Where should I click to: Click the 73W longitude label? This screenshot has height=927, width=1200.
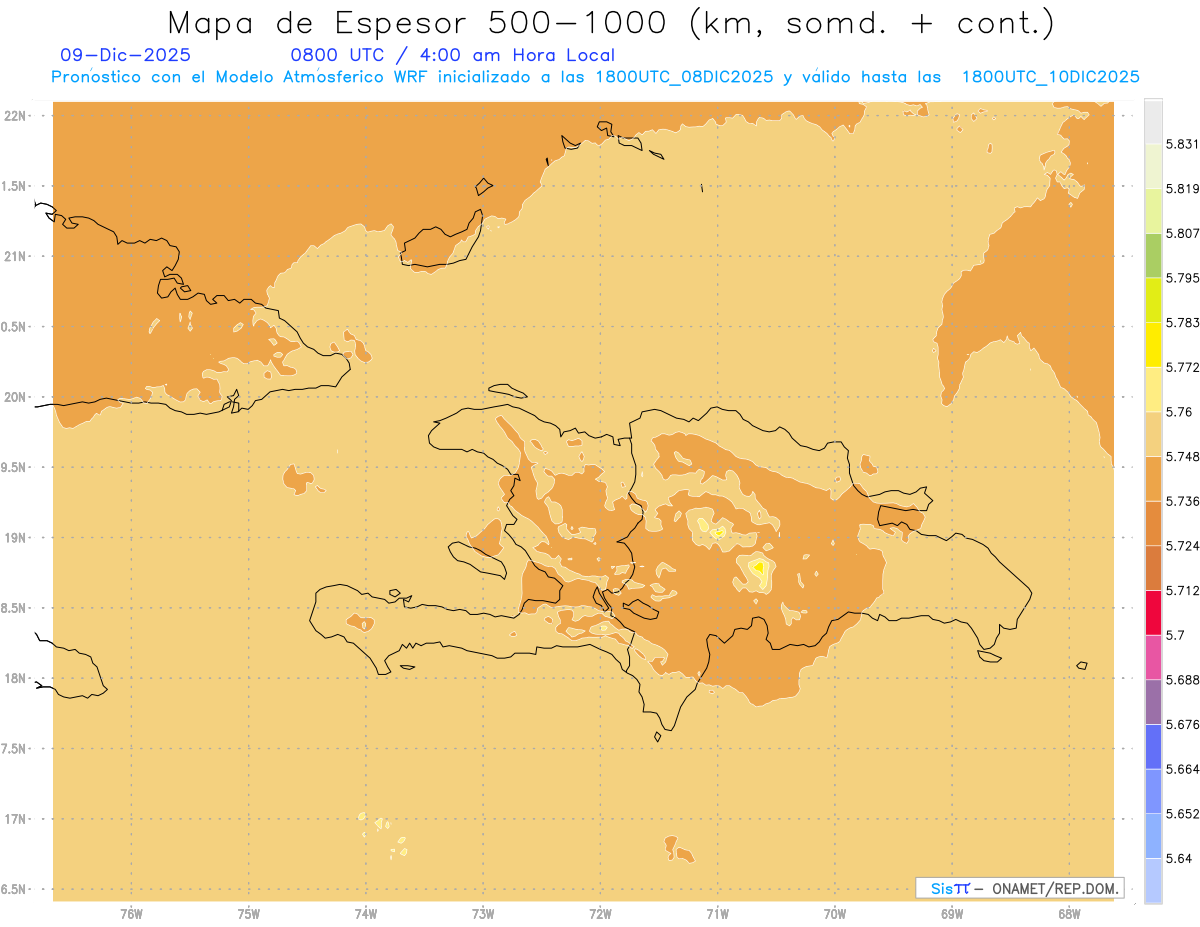tap(483, 913)
